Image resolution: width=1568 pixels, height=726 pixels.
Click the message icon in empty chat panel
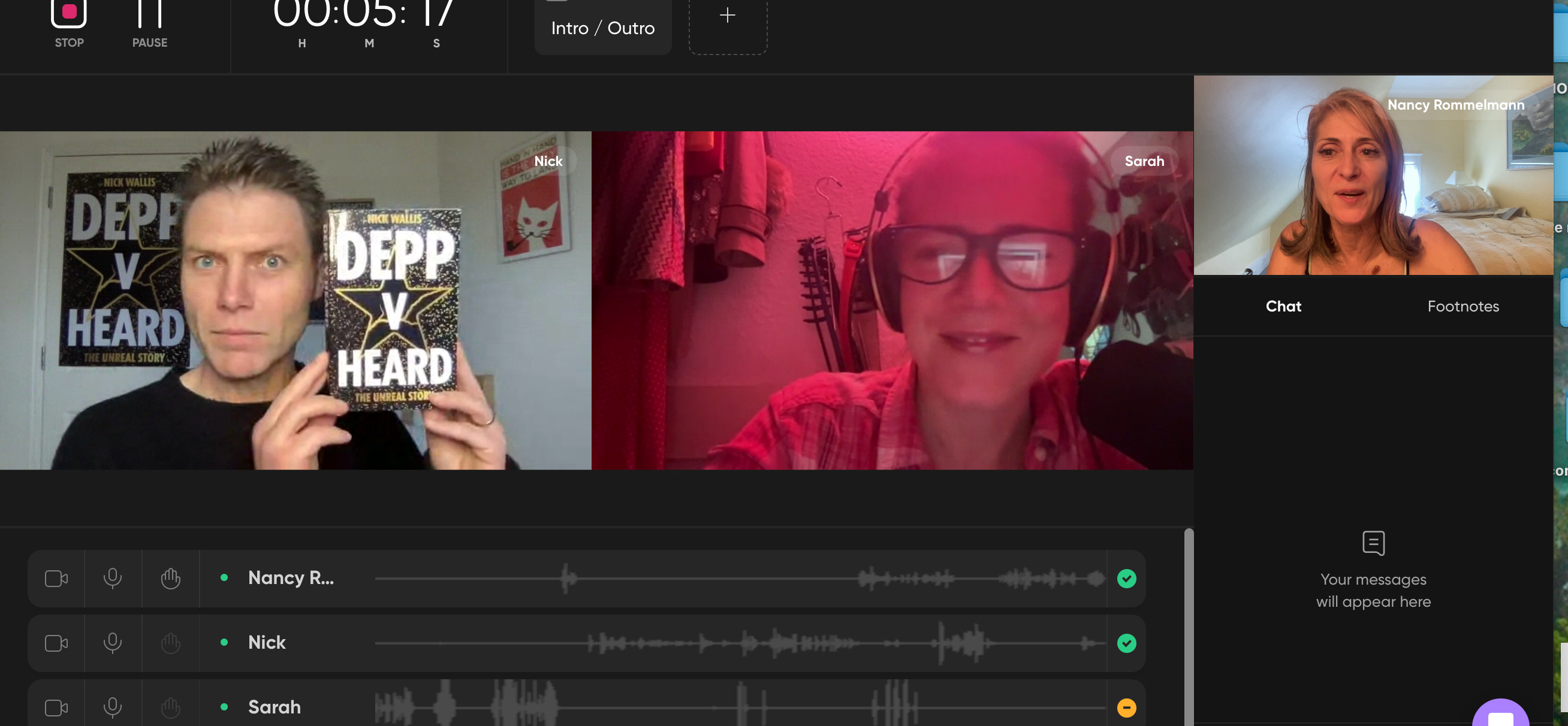tap(1373, 543)
